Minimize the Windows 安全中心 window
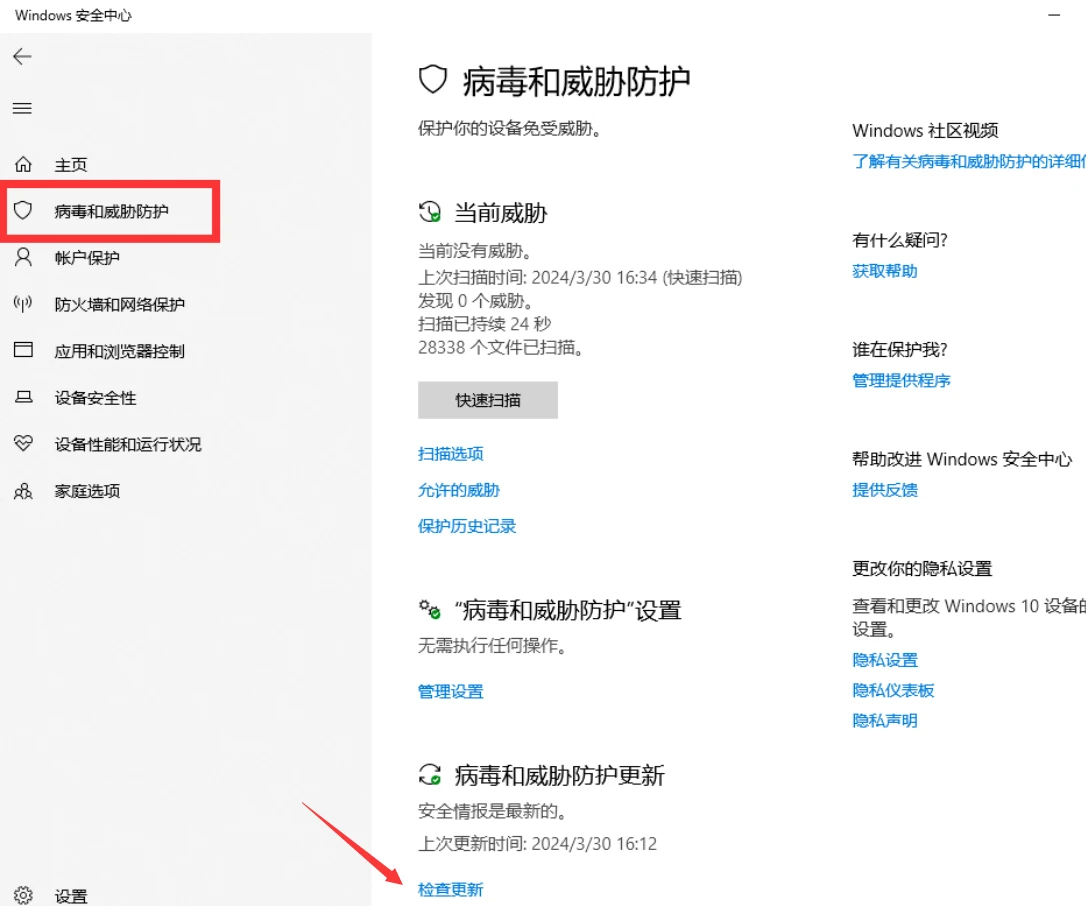 [x=1054, y=15]
